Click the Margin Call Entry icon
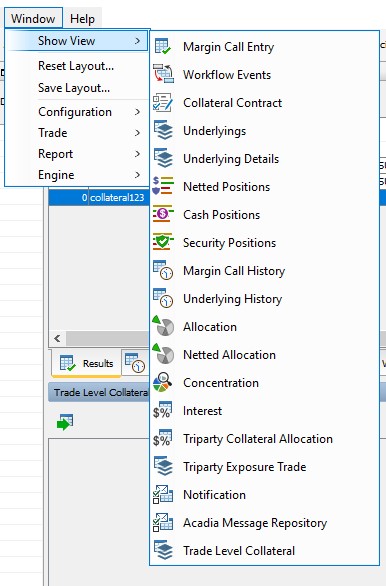The image size is (386, 586). [163, 47]
